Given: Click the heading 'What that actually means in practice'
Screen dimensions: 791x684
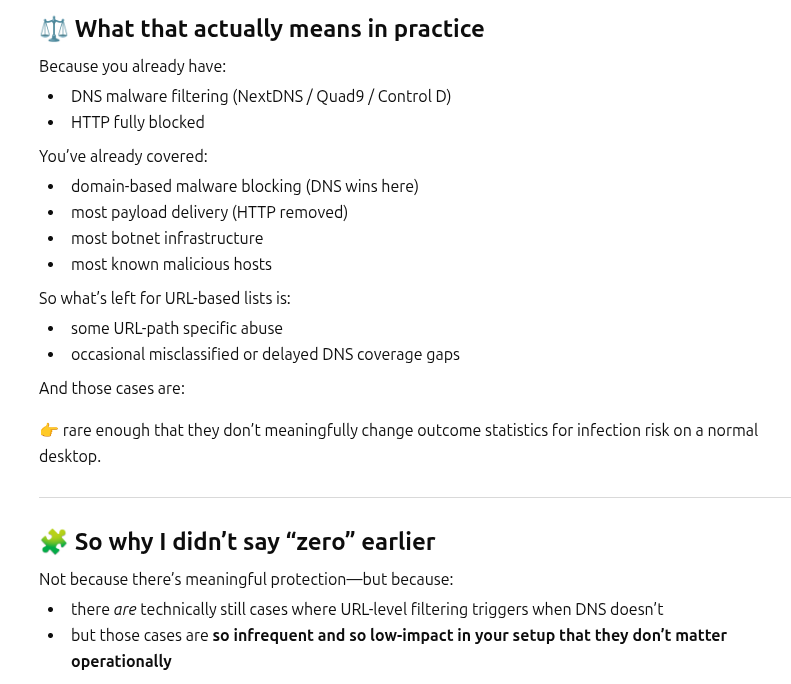Looking at the screenshot, I should tap(279, 29).
